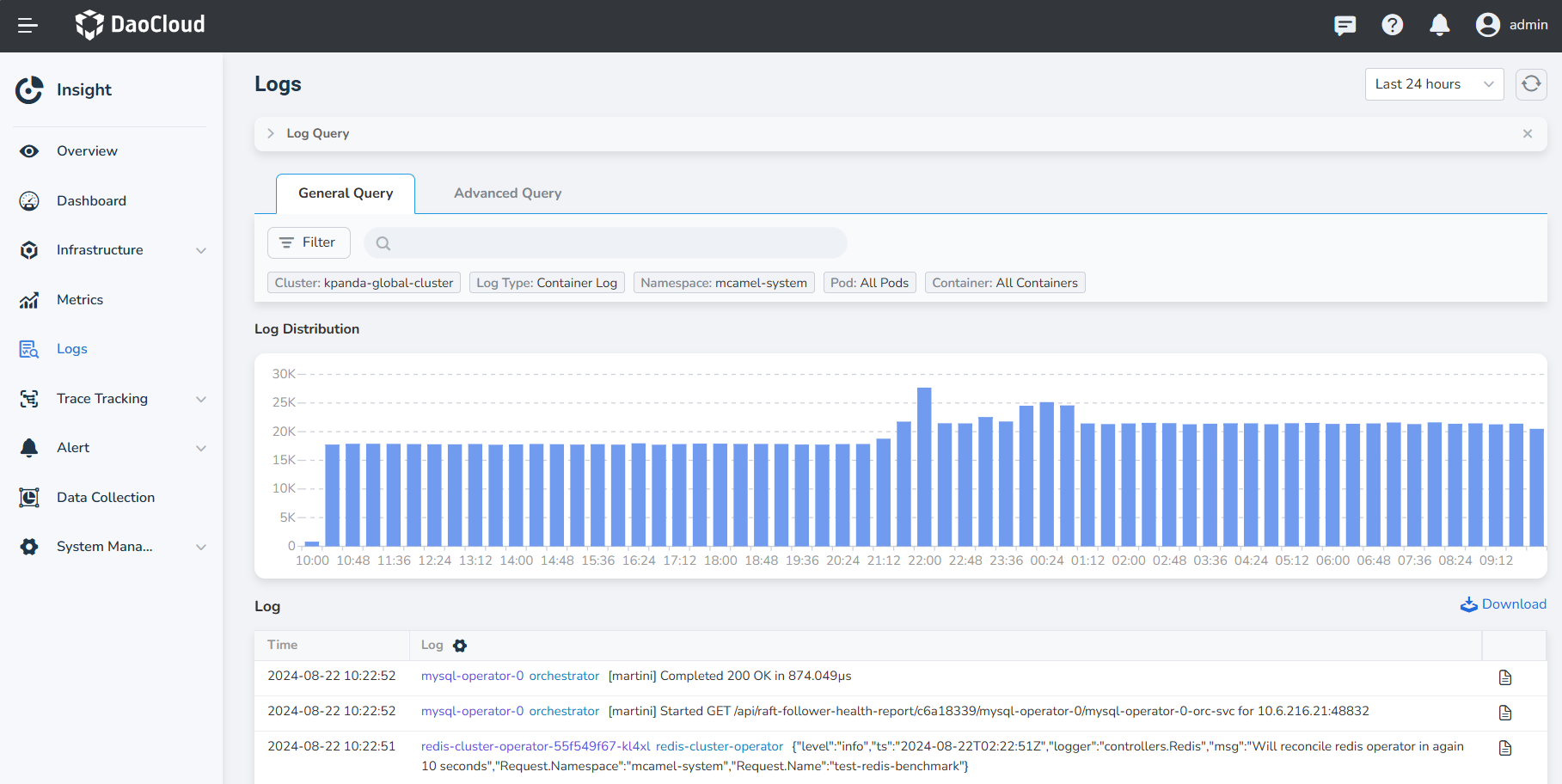Click the Filter button
Viewport: 1562px width, 784px height.
(x=309, y=243)
